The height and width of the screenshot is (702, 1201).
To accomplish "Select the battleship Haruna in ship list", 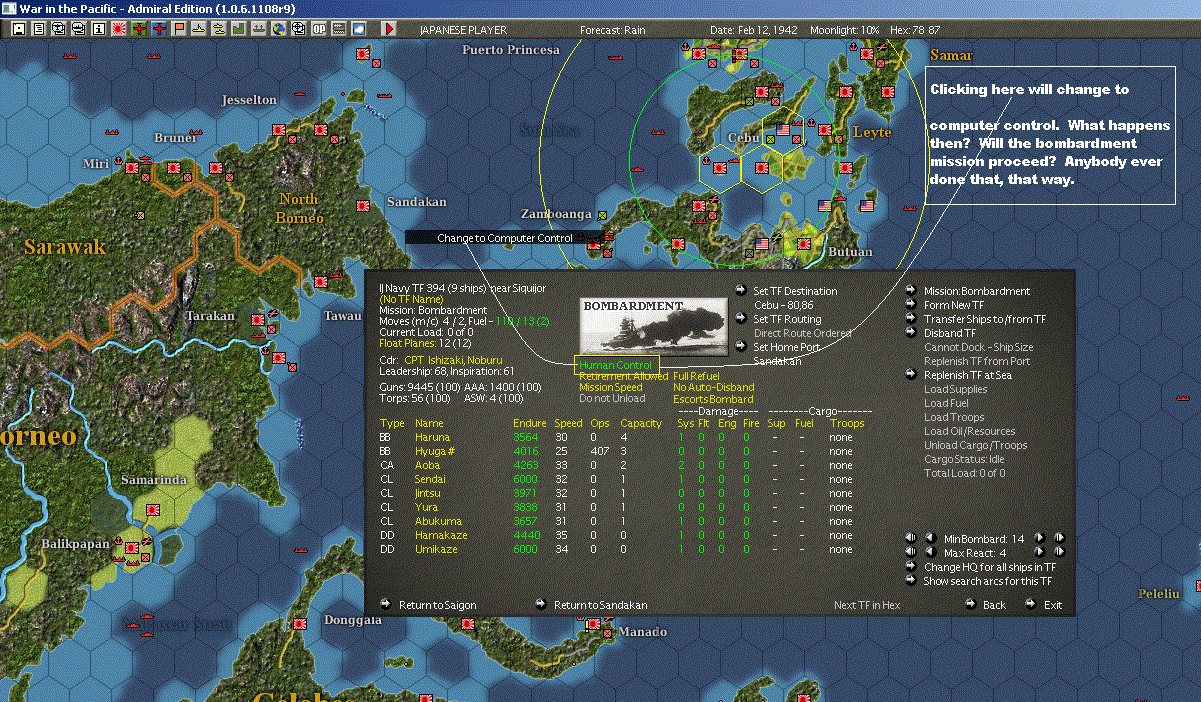I will tap(432, 437).
